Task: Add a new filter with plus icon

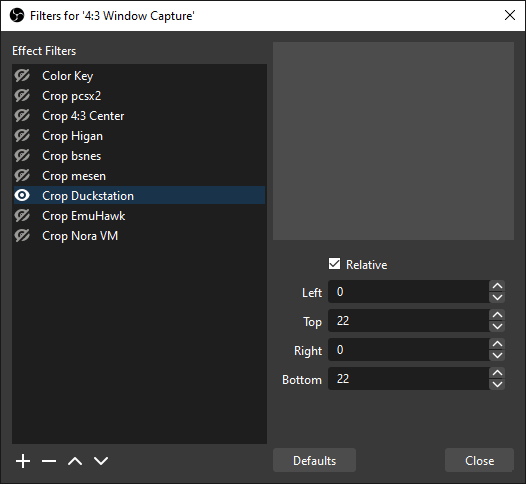Action: click(x=23, y=461)
